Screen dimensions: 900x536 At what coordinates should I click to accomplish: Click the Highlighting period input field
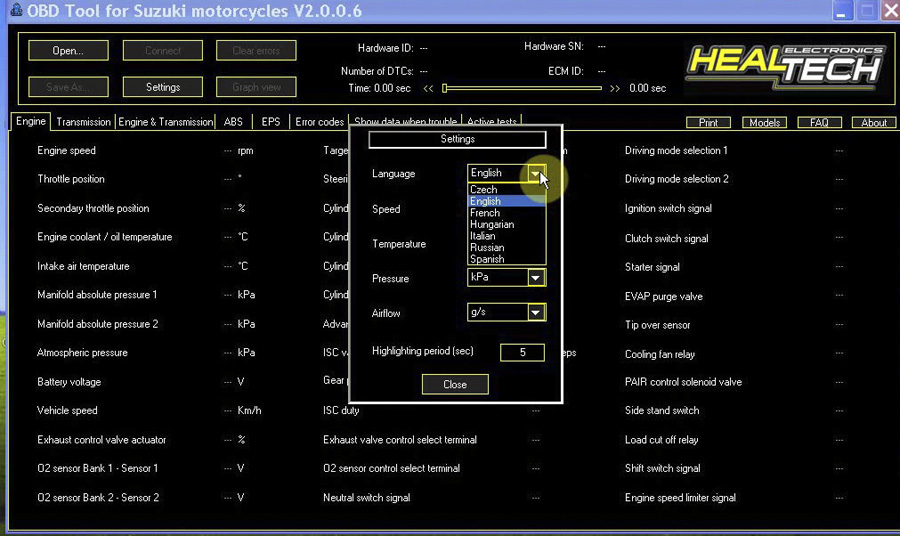coord(522,352)
